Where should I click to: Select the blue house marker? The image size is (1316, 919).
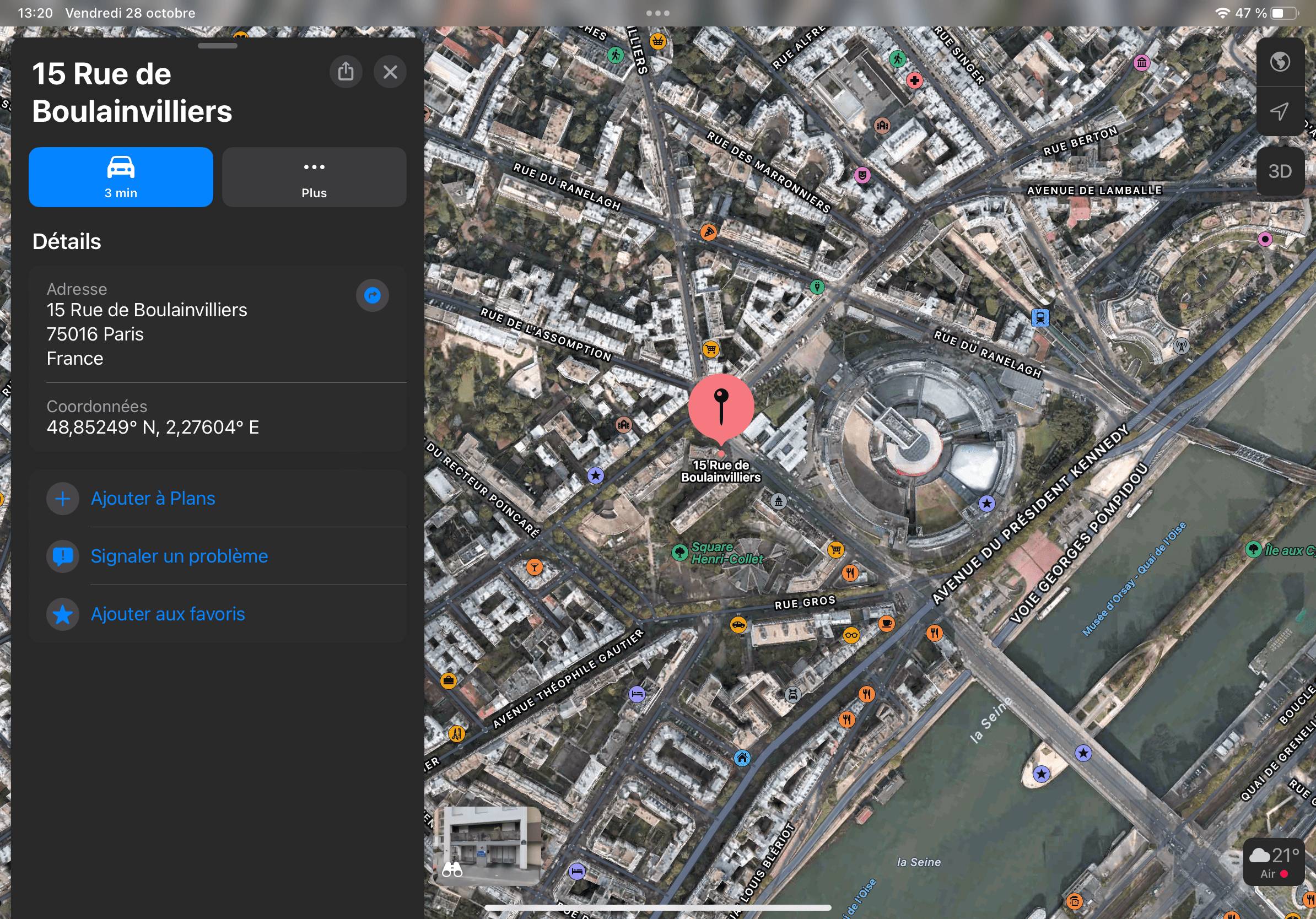[742, 758]
